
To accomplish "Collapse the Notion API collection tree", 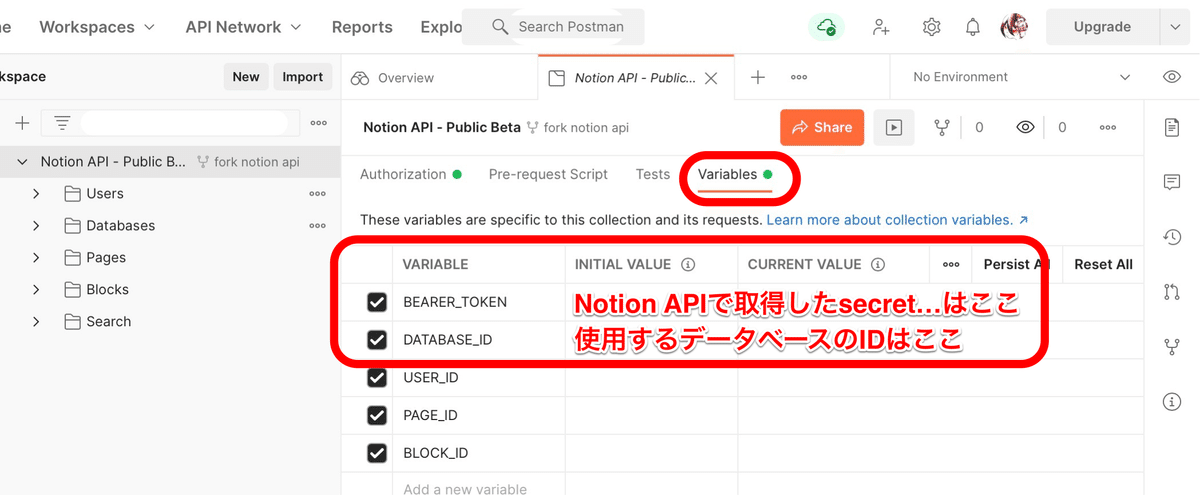I will (x=22, y=161).
